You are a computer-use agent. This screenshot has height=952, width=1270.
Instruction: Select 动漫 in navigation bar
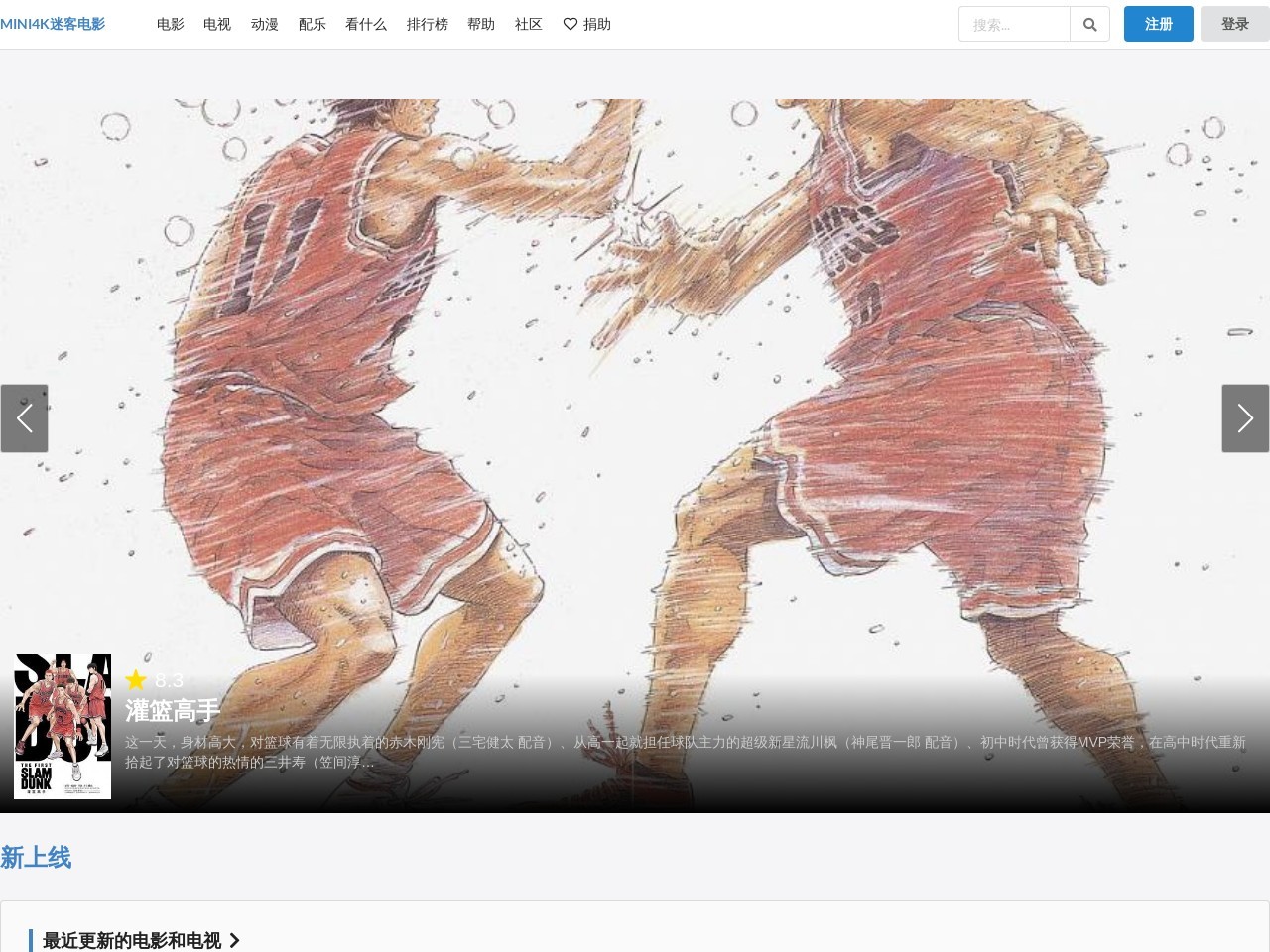[264, 24]
